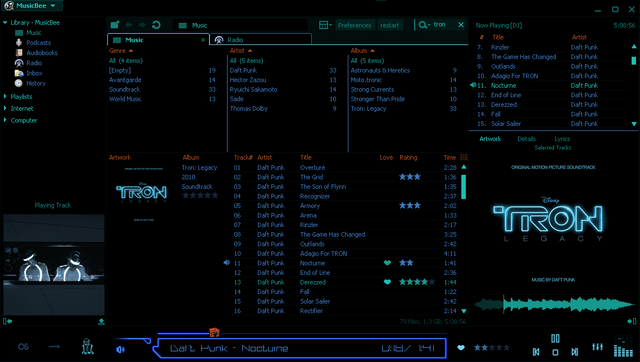Toggle love heart on Nocturne track

click(387, 263)
